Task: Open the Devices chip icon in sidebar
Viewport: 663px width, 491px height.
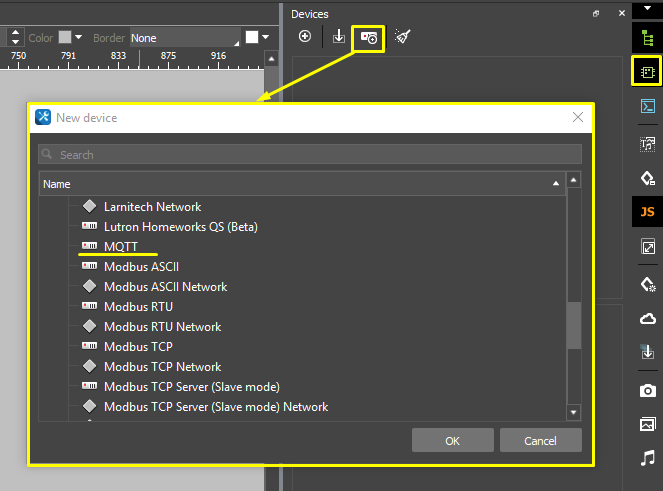Action: click(x=647, y=73)
